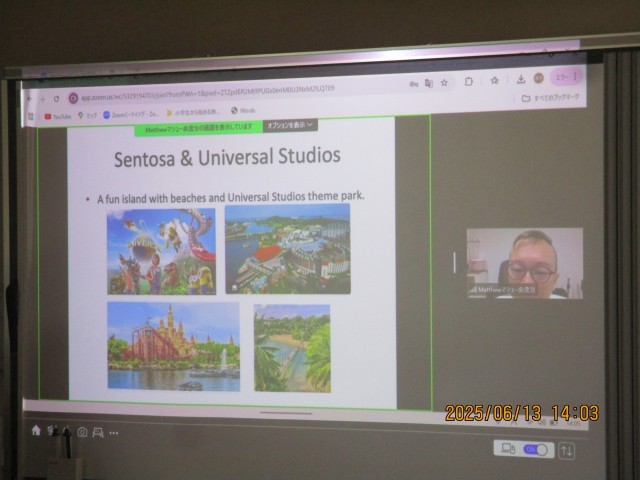Click the up-down arrows swap button

point(567,451)
